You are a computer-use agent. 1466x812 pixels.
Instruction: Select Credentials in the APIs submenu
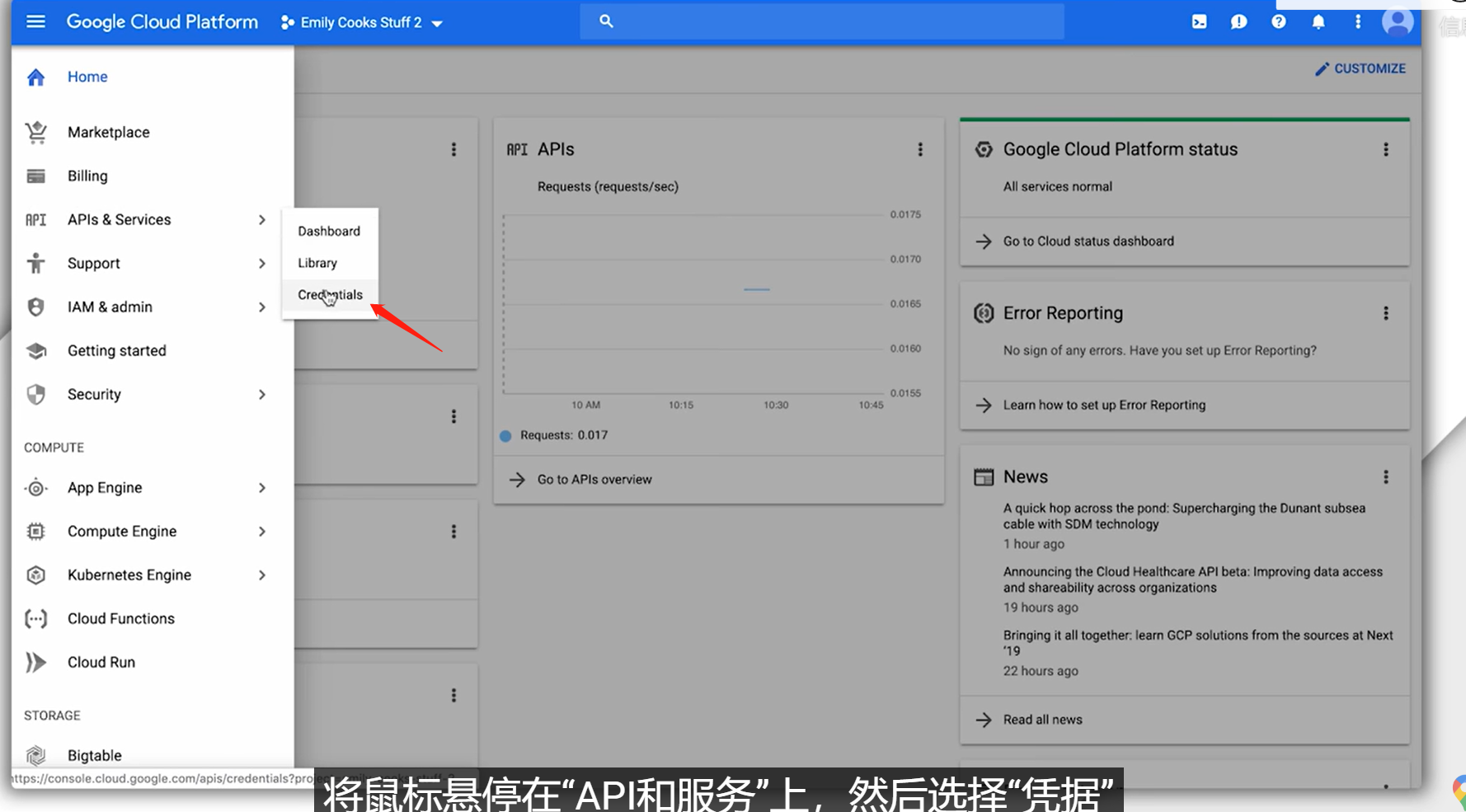[330, 294]
